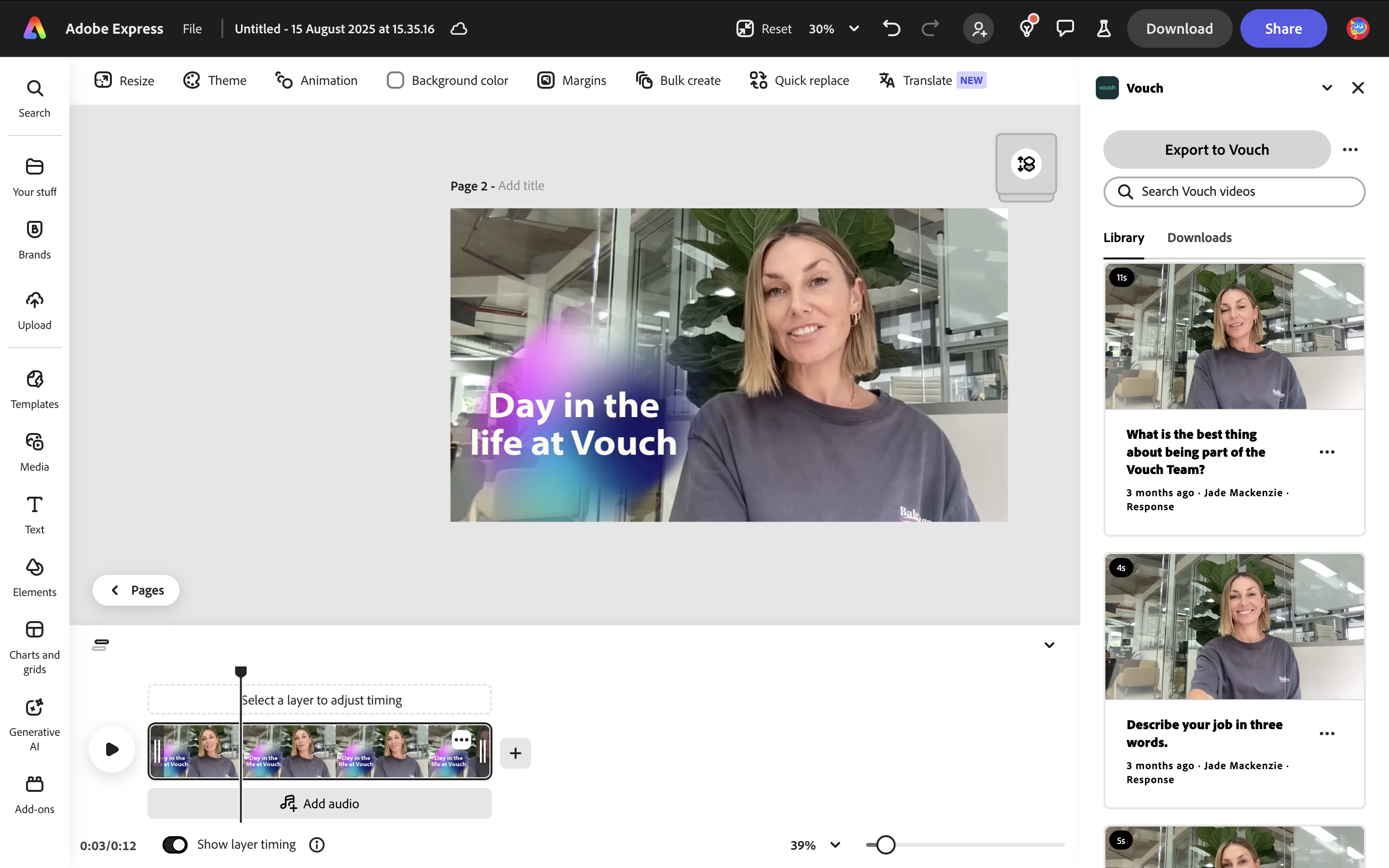
Task: Click the document title text
Action: click(x=335, y=29)
